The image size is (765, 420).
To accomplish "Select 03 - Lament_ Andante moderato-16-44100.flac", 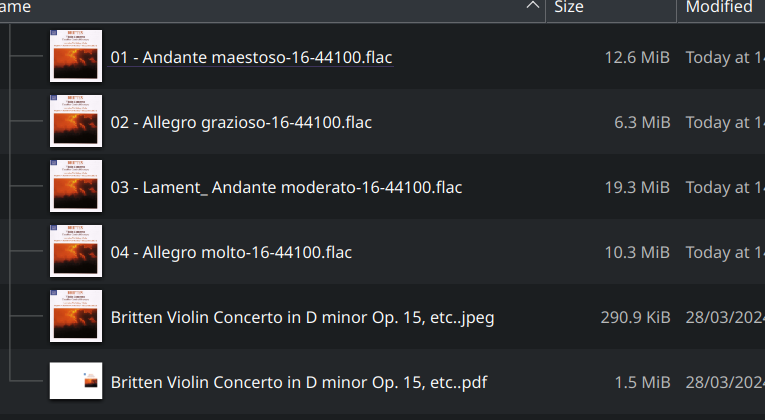I will click(x=286, y=187).
